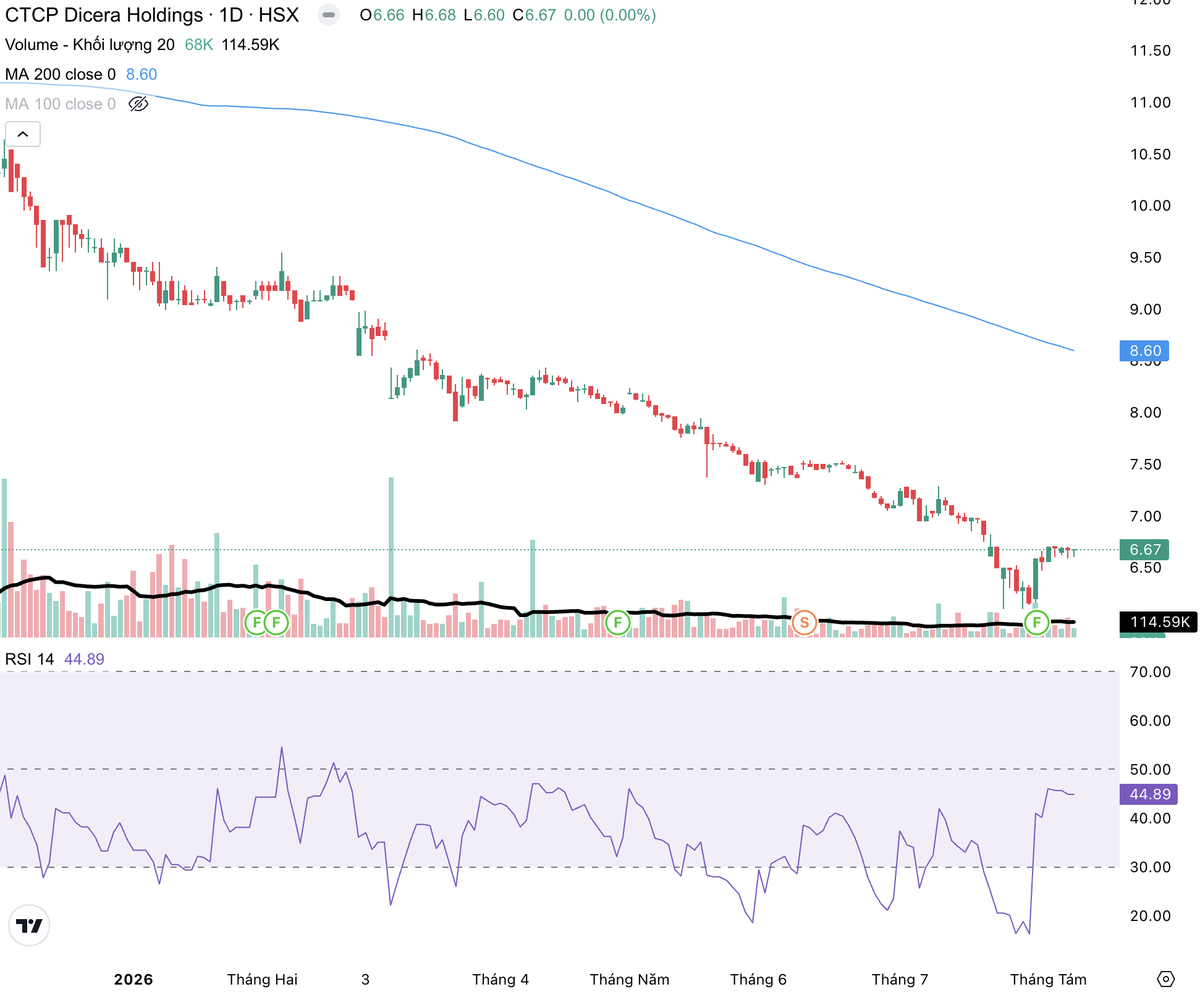Click the 6.50 price axis label
1200x992 pixels.
(1148, 567)
